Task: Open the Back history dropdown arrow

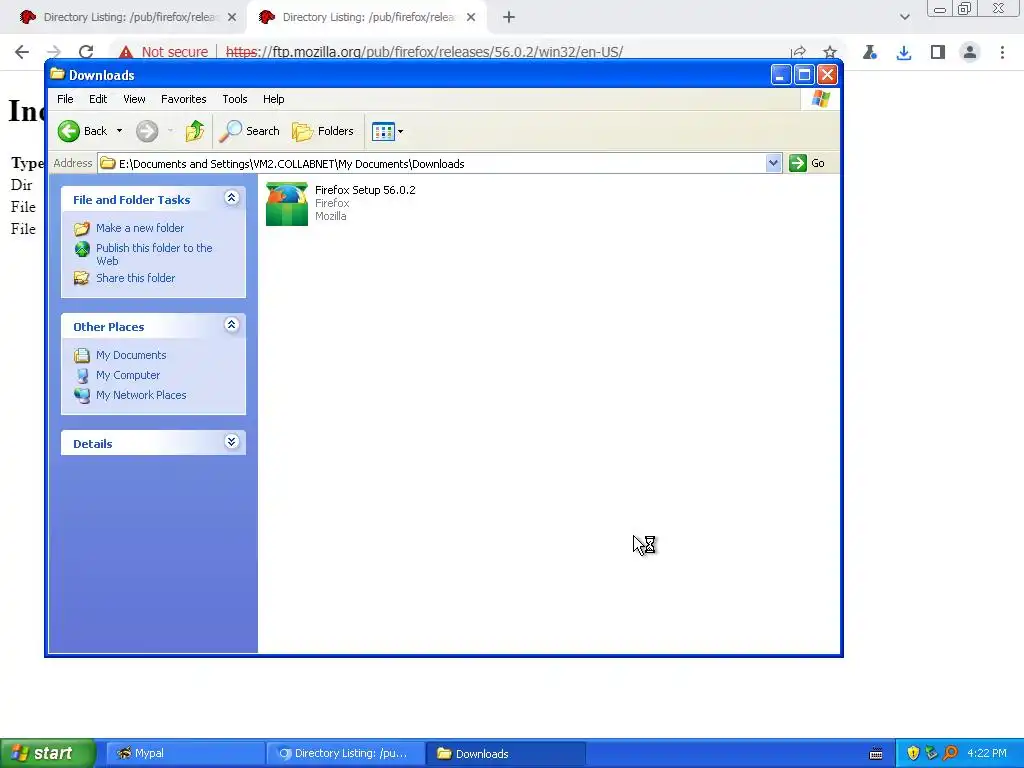Action: (120, 131)
